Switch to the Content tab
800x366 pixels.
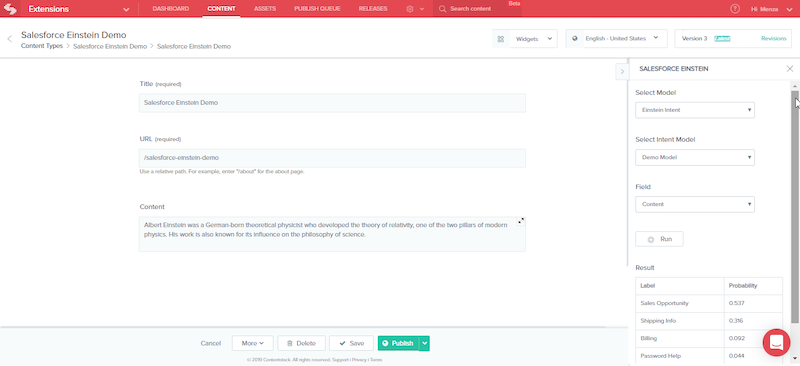tap(221, 9)
